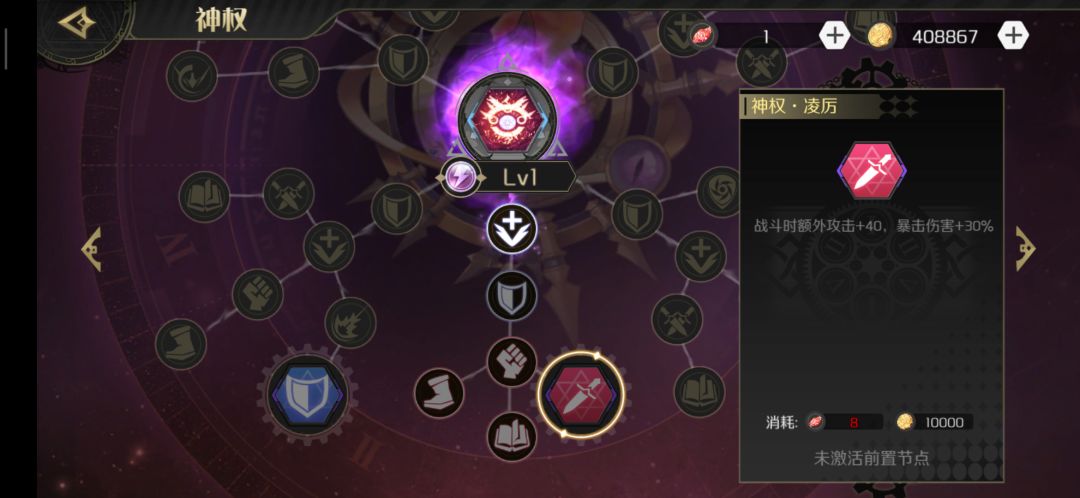
Task: Tap the back arrow beside 神权
Action: pos(76,23)
